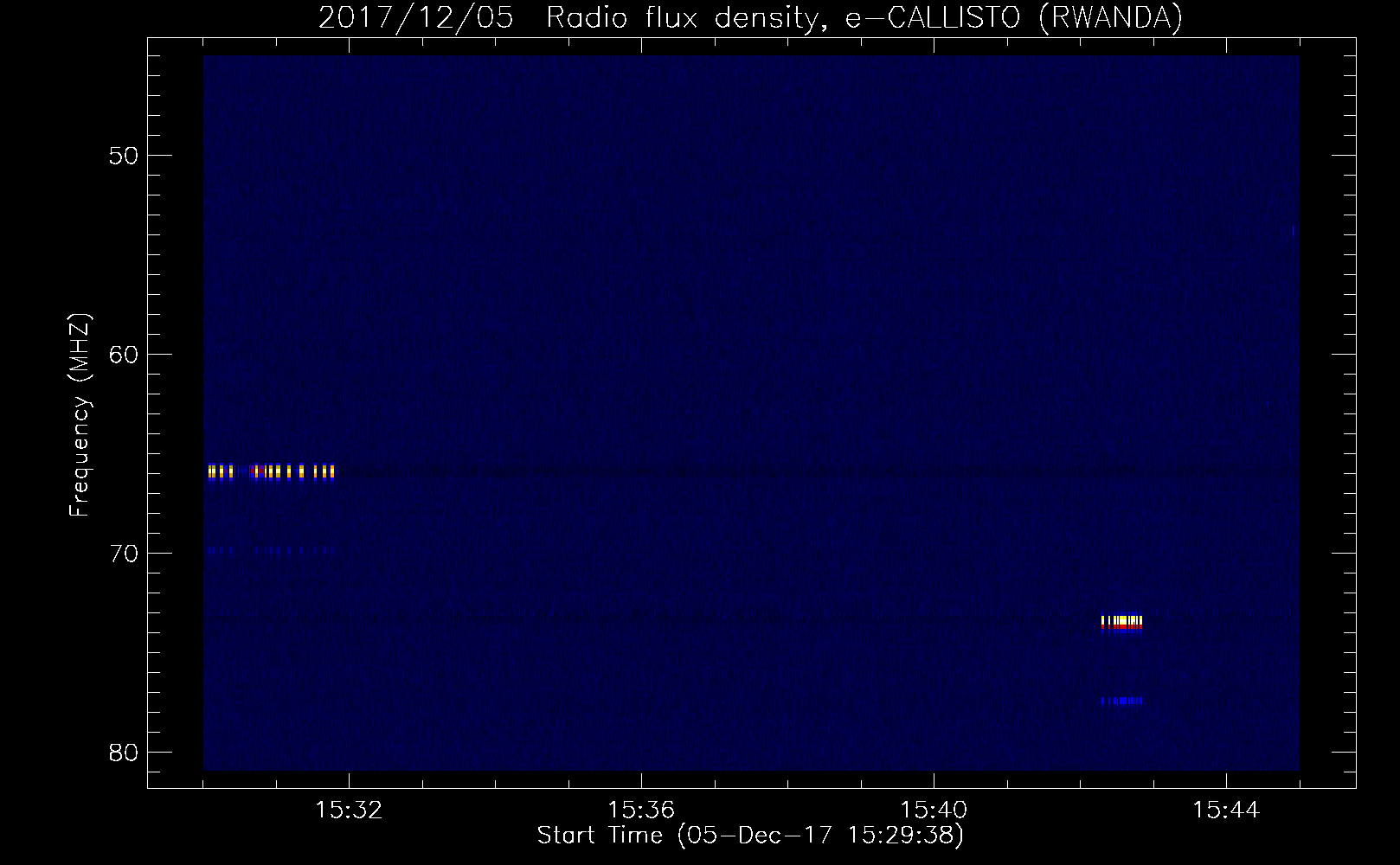Click the 'Start Time (05-Dec-17 15:29:38)' label

[750, 836]
